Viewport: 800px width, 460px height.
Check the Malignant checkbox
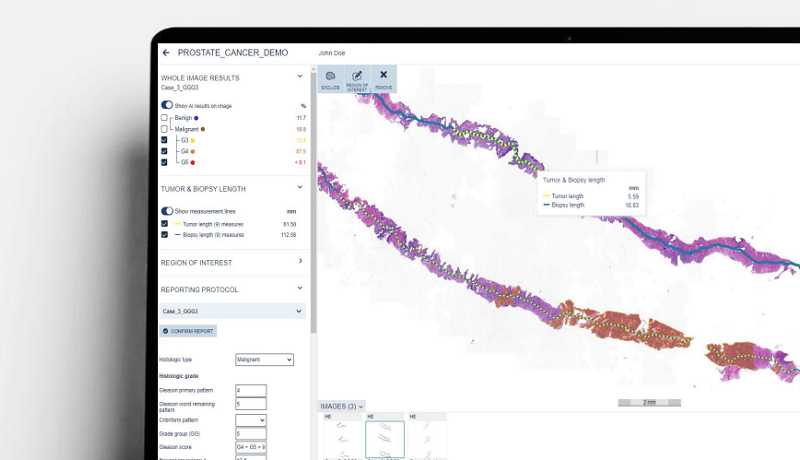tap(164, 129)
